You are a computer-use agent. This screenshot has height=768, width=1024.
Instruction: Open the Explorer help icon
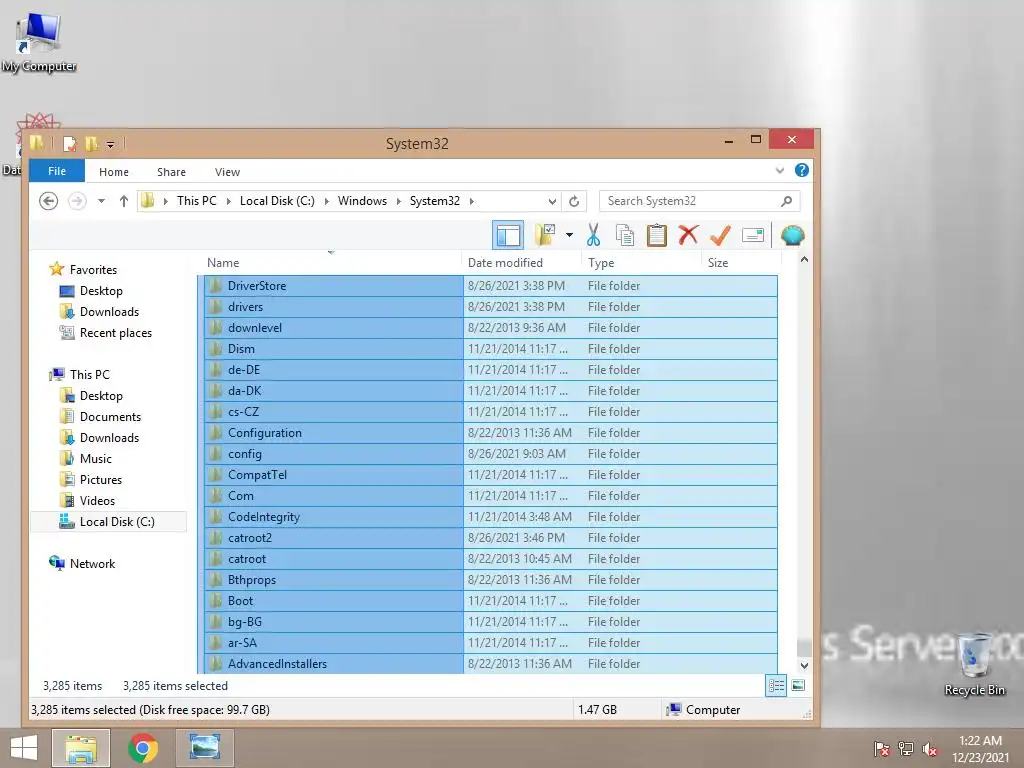801,170
